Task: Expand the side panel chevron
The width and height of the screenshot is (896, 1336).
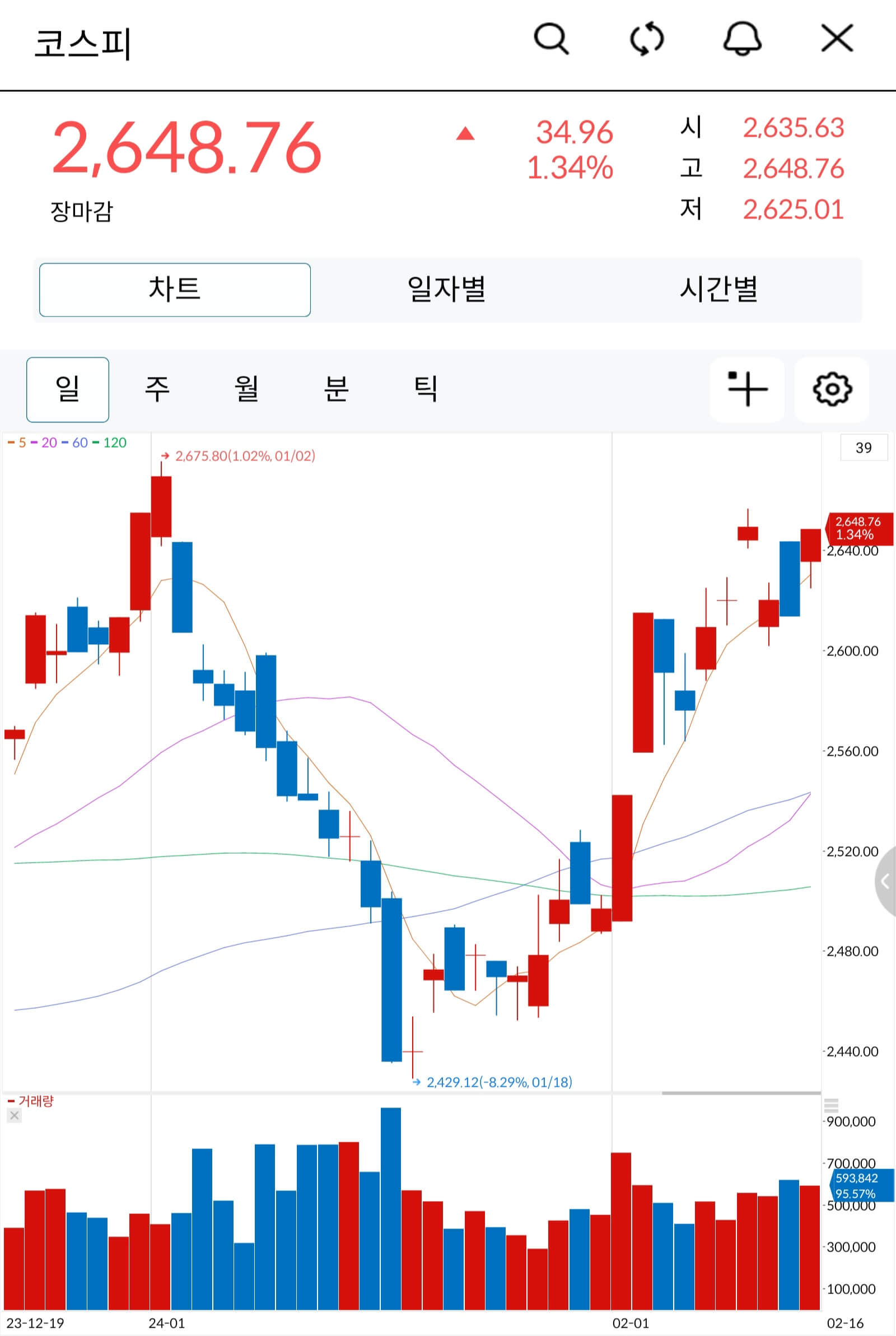Action: 886,881
